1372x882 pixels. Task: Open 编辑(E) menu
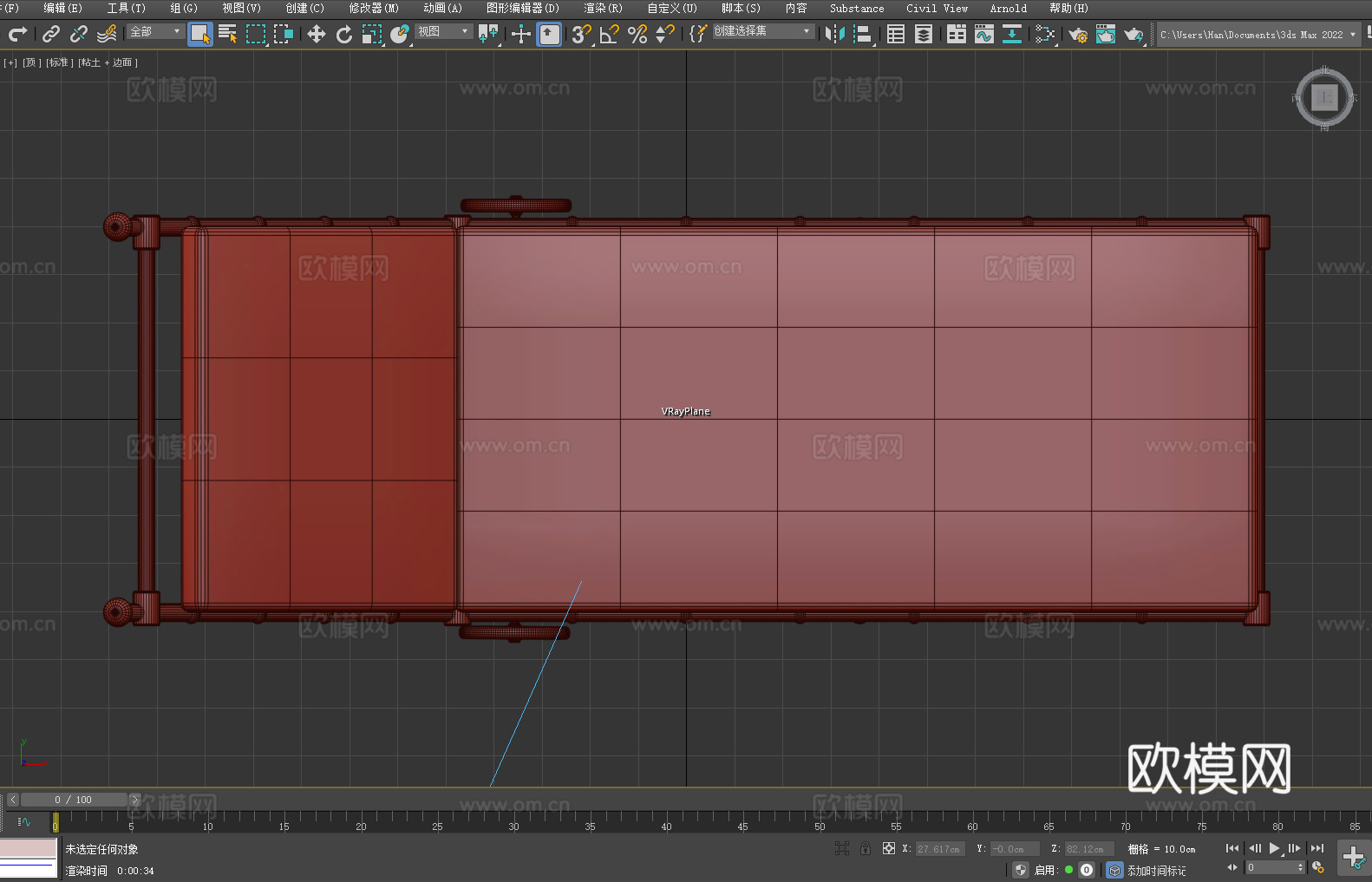(x=62, y=8)
